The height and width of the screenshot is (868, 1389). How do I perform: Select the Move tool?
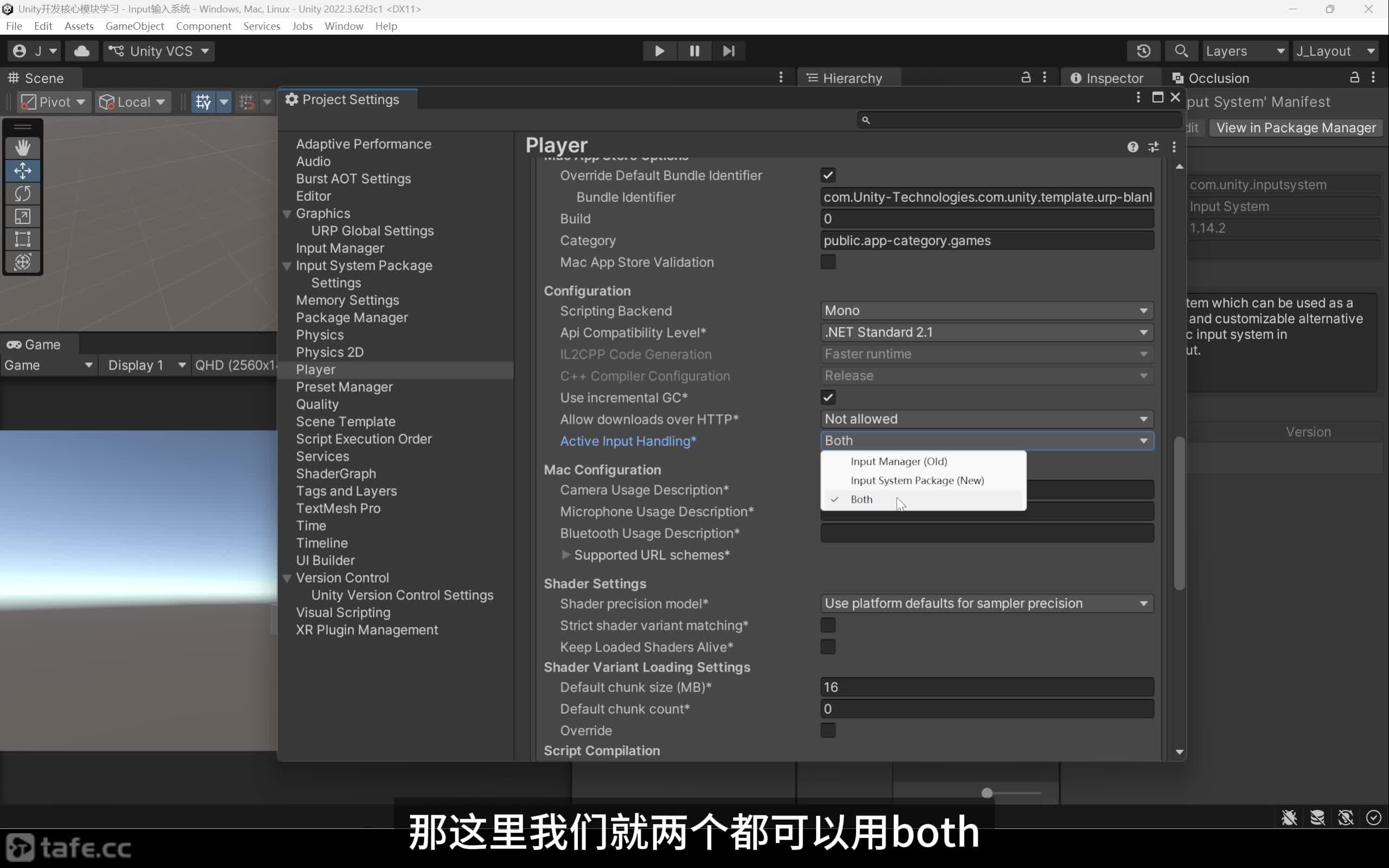[23, 170]
